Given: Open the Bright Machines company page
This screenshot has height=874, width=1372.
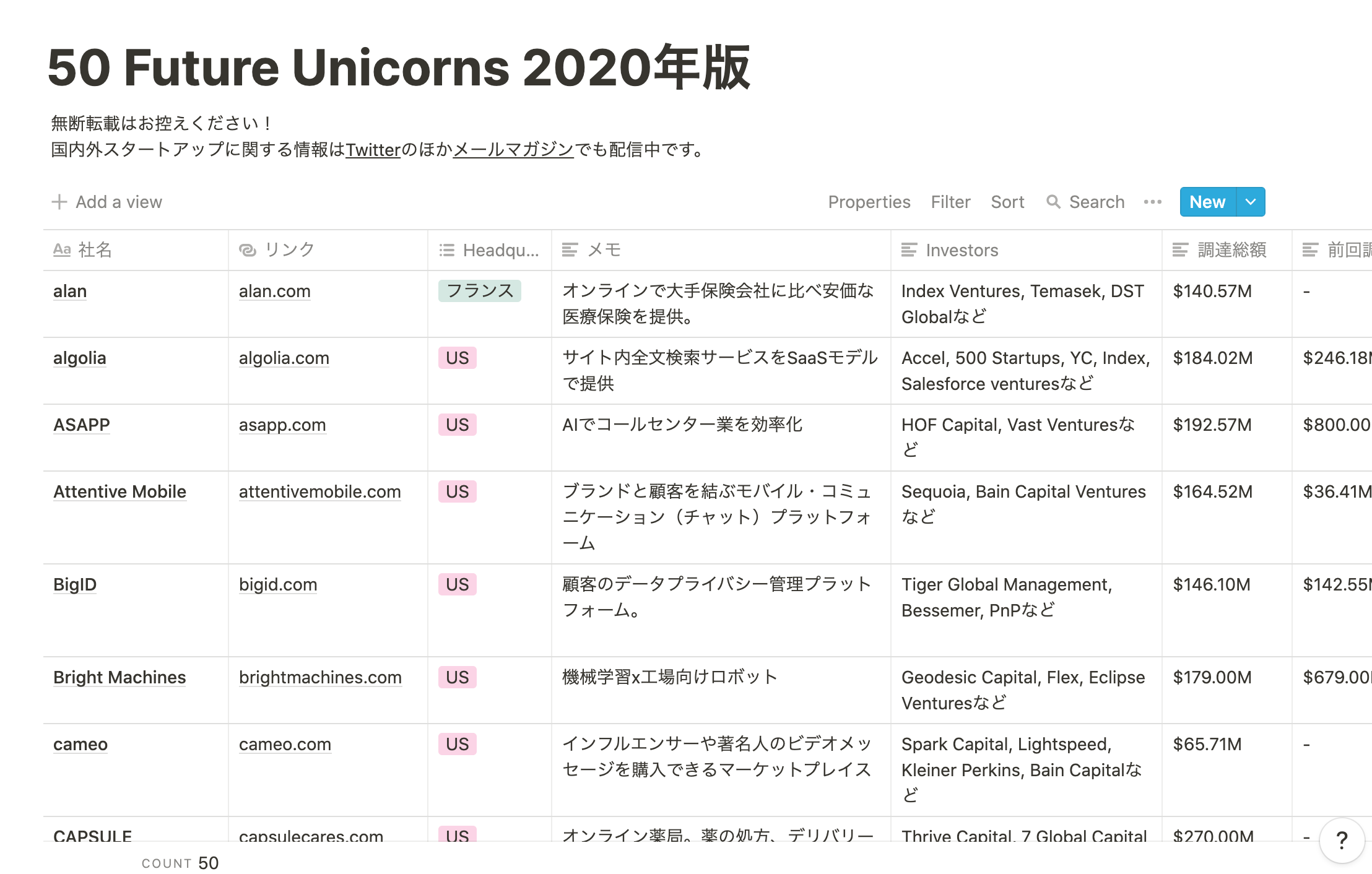Looking at the screenshot, I should pos(119,677).
